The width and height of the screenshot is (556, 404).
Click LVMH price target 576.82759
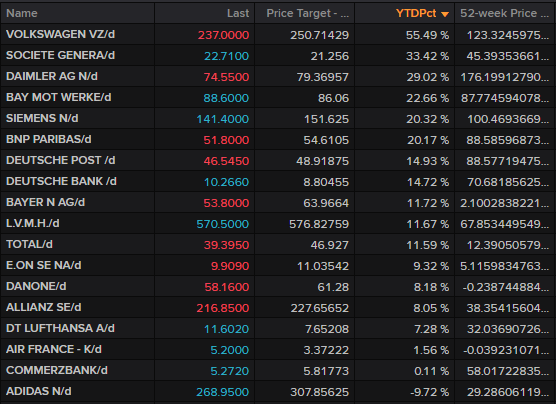[319, 224]
